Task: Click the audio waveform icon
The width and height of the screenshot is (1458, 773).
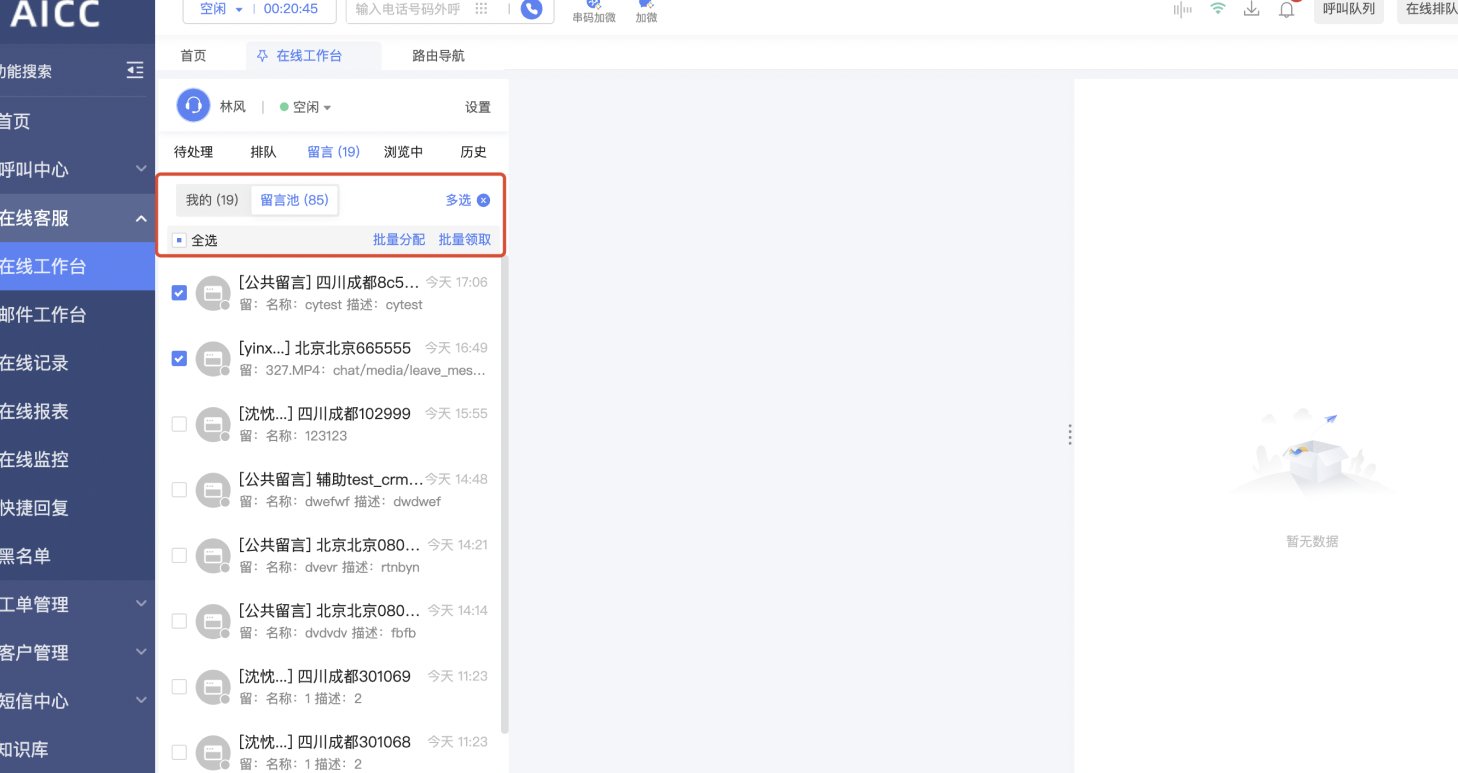Action: point(1184,9)
